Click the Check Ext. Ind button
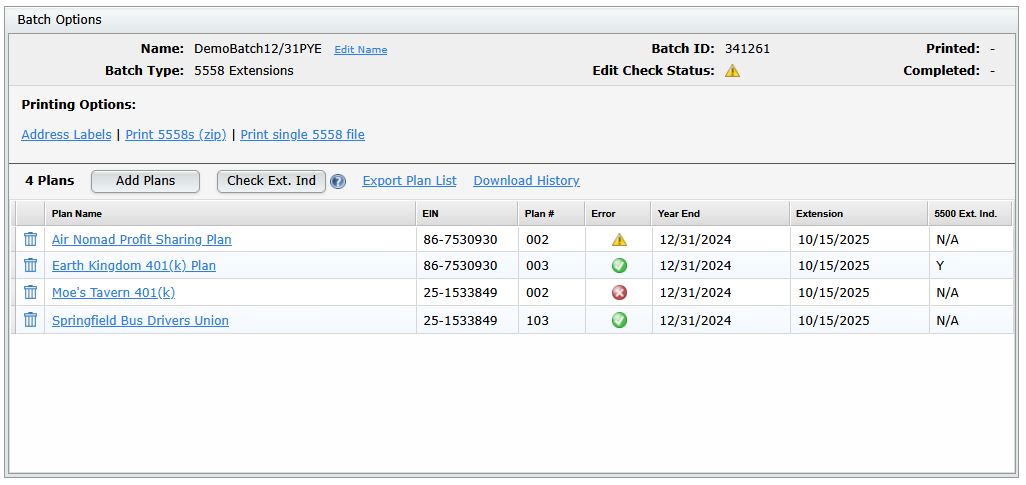 (271, 181)
